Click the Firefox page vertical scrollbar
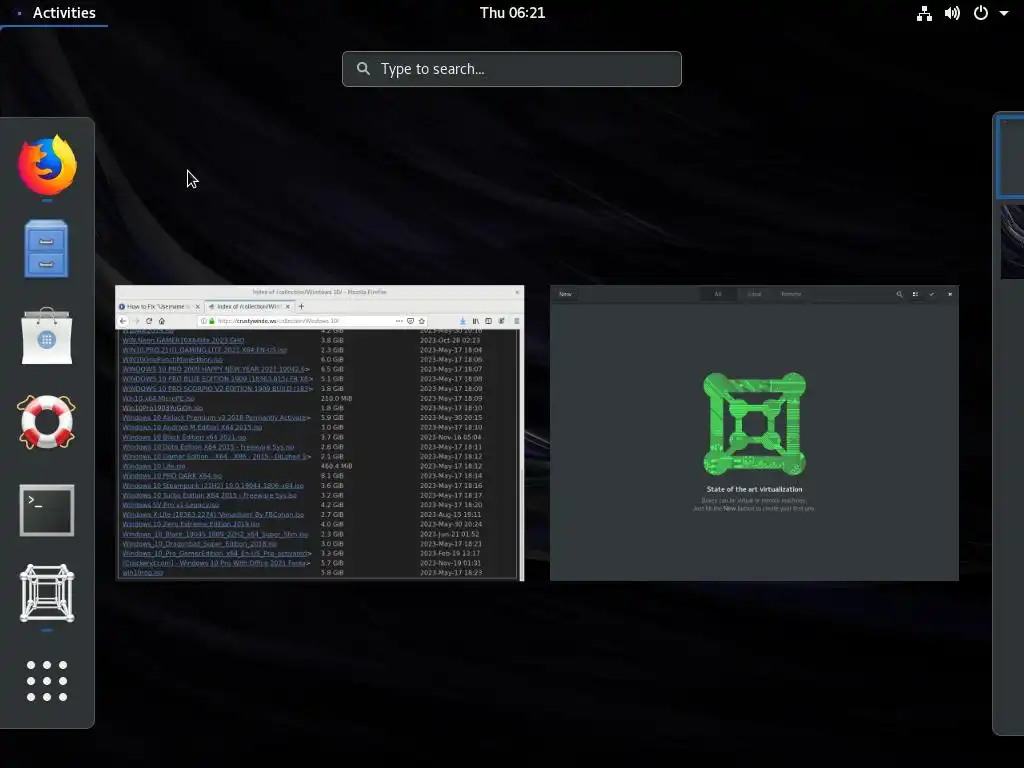 point(521,453)
